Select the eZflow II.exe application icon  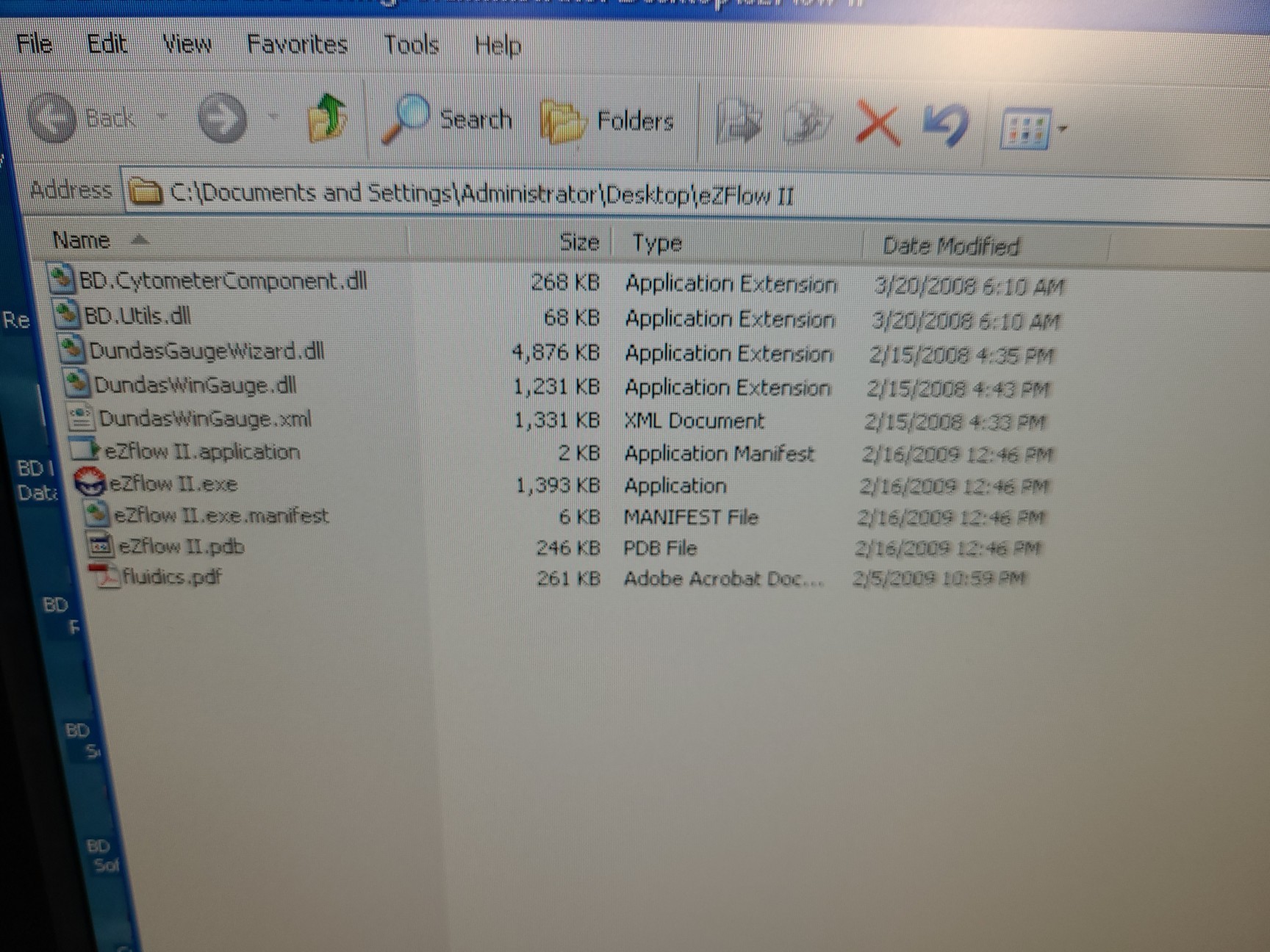tap(90, 482)
